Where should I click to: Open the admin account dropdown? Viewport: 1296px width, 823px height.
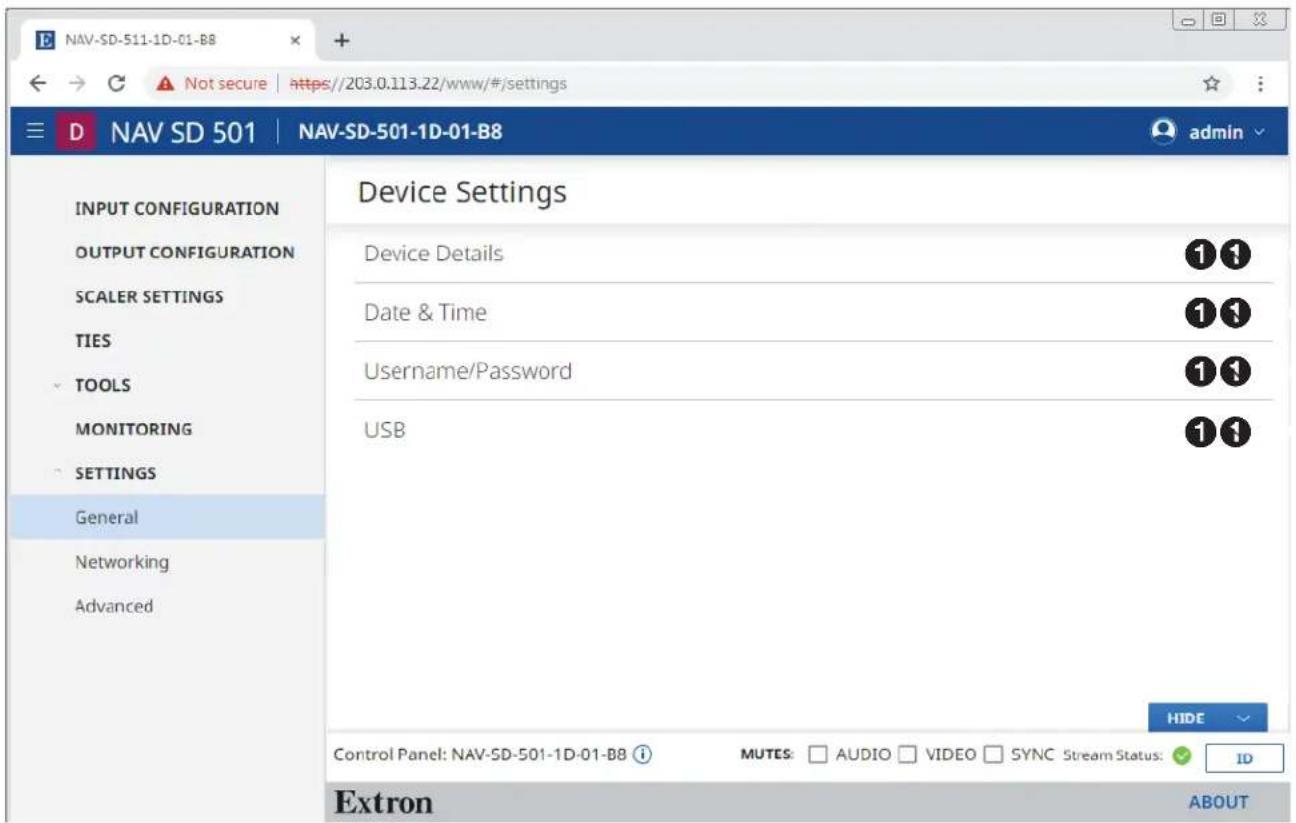(x=1208, y=131)
